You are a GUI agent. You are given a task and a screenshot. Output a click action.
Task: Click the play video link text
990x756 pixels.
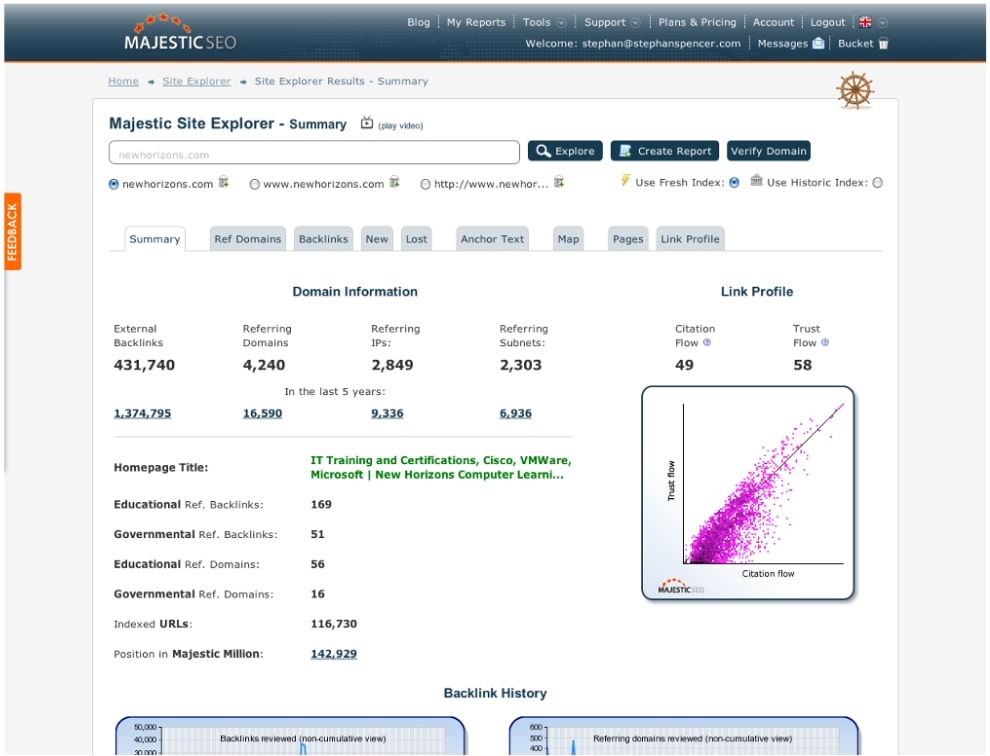coord(400,126)
